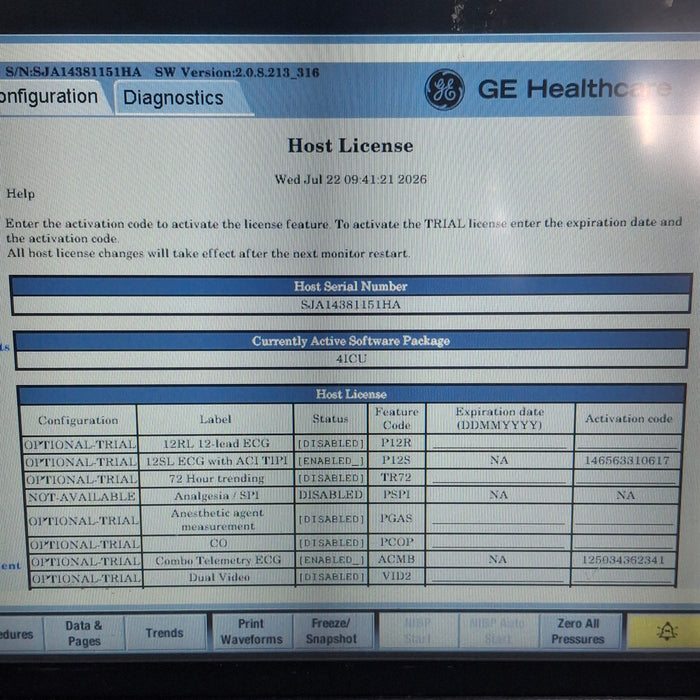Click feature code TR72
This screenshot has height=700, width=700.
coord(396,477)
